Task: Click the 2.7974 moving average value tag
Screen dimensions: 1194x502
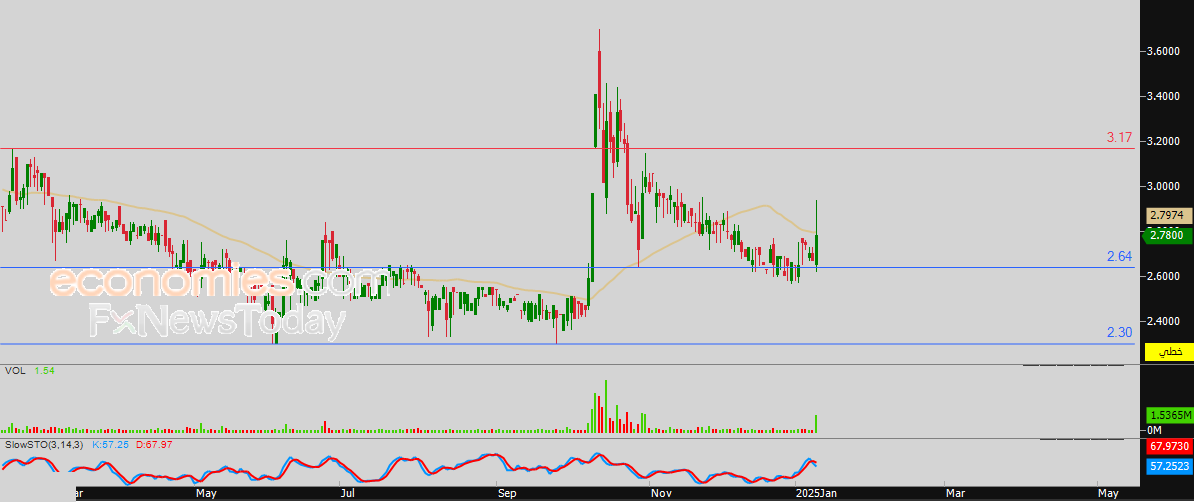Action: pyautogui.click(x=1170, y=217)
